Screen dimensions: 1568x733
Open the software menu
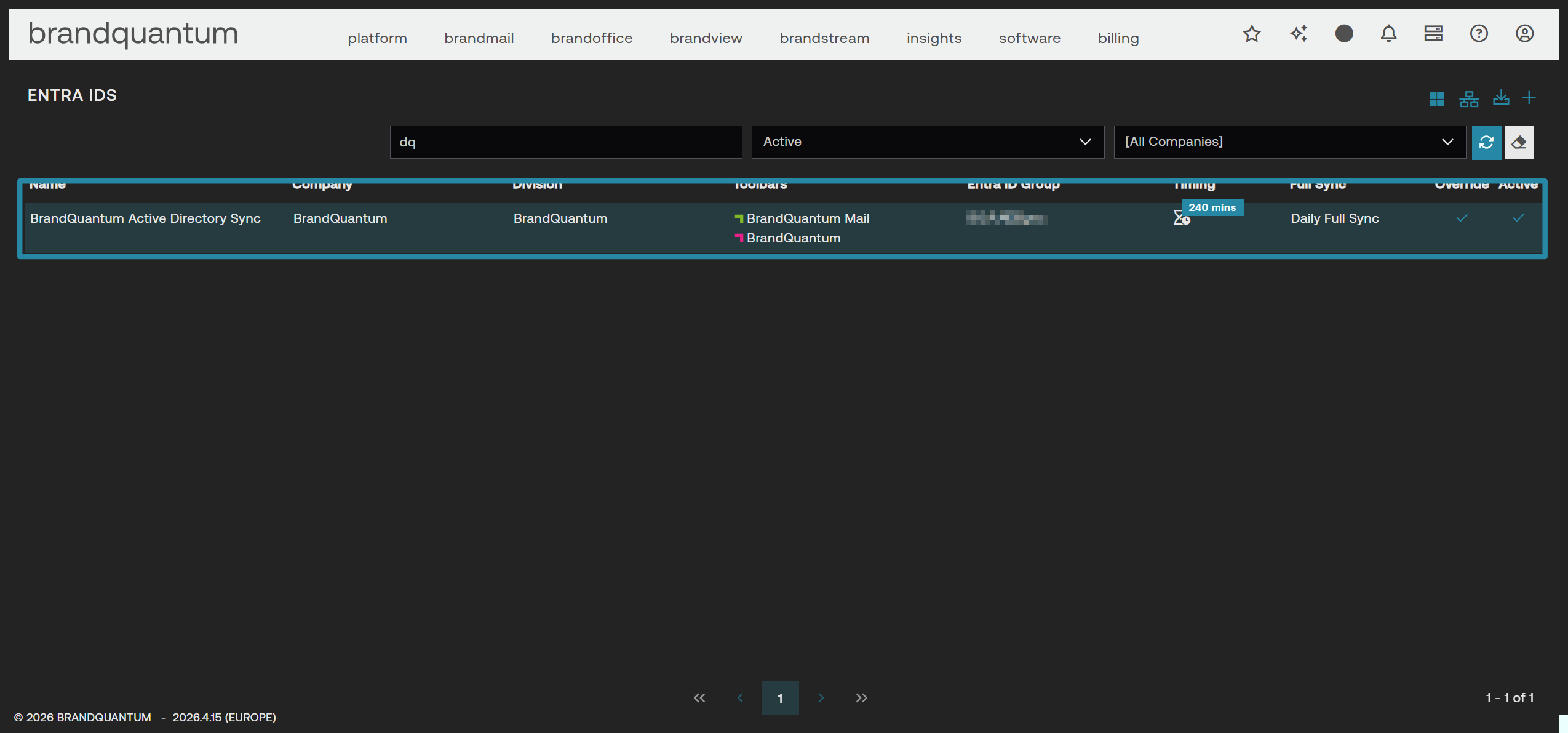click(x=1029, y=38)
